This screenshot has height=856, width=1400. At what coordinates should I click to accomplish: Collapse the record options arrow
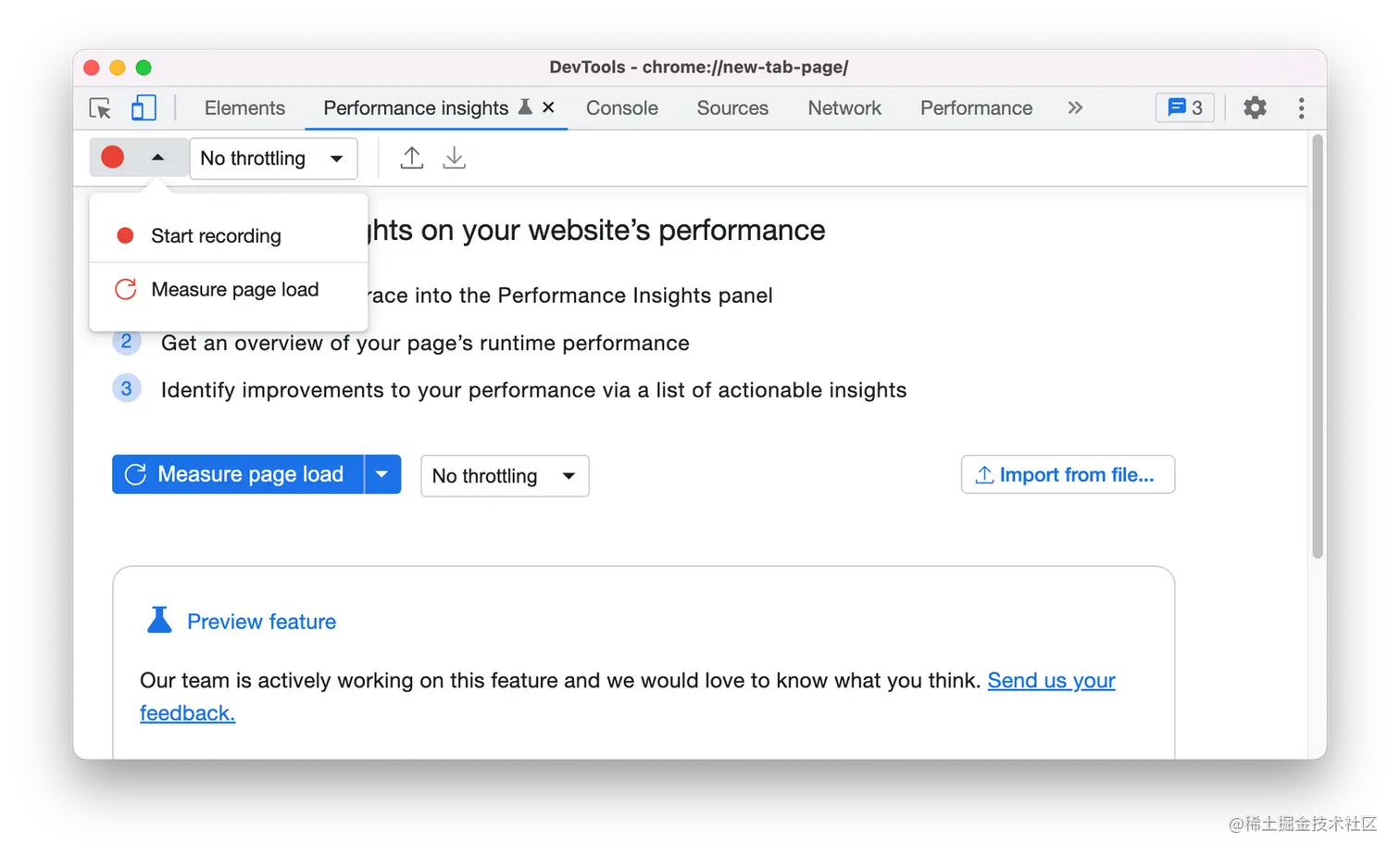(157, 157)
